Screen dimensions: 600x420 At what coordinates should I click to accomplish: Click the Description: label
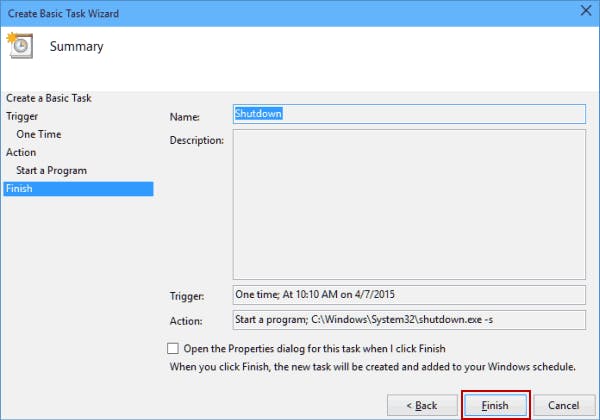click(x=198, y=139)
